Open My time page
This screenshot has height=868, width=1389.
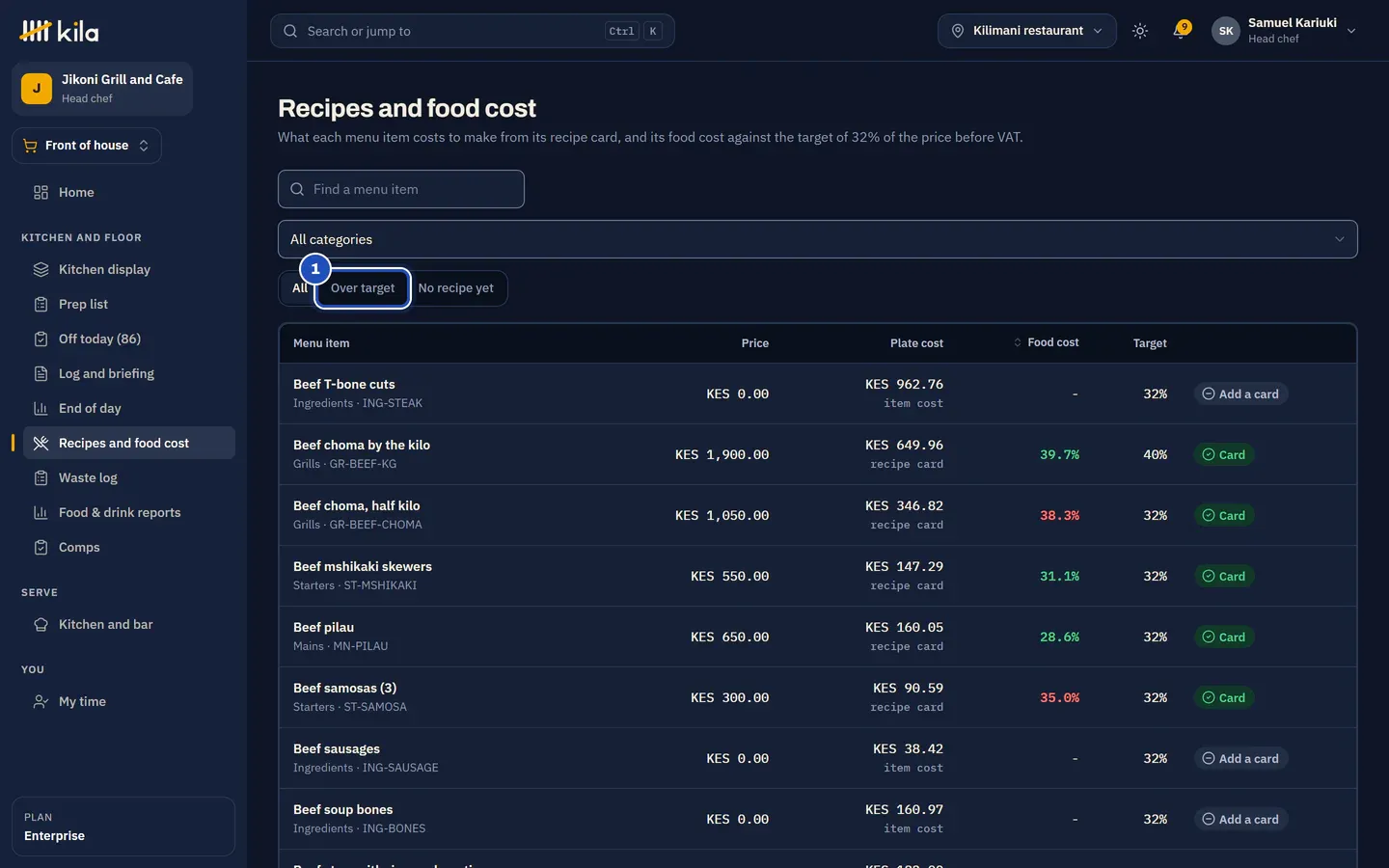129,701
